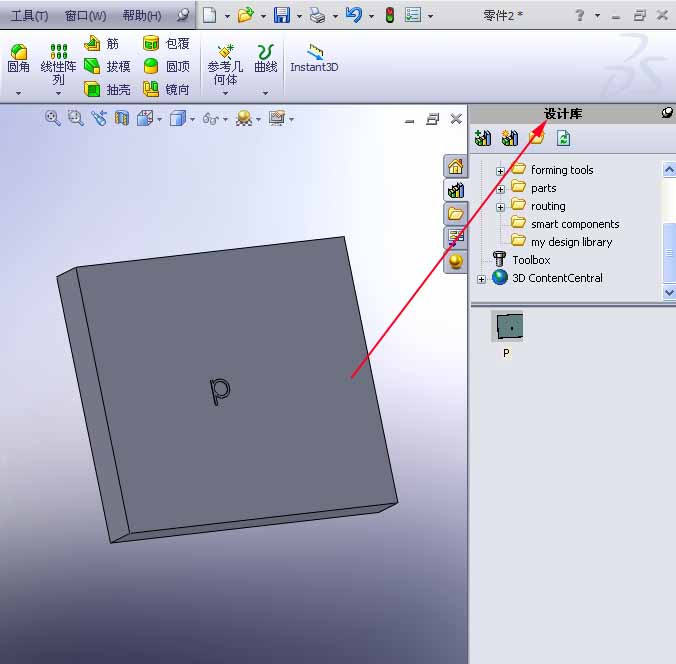Open a file with the folder icon

[x=246, y=16]
